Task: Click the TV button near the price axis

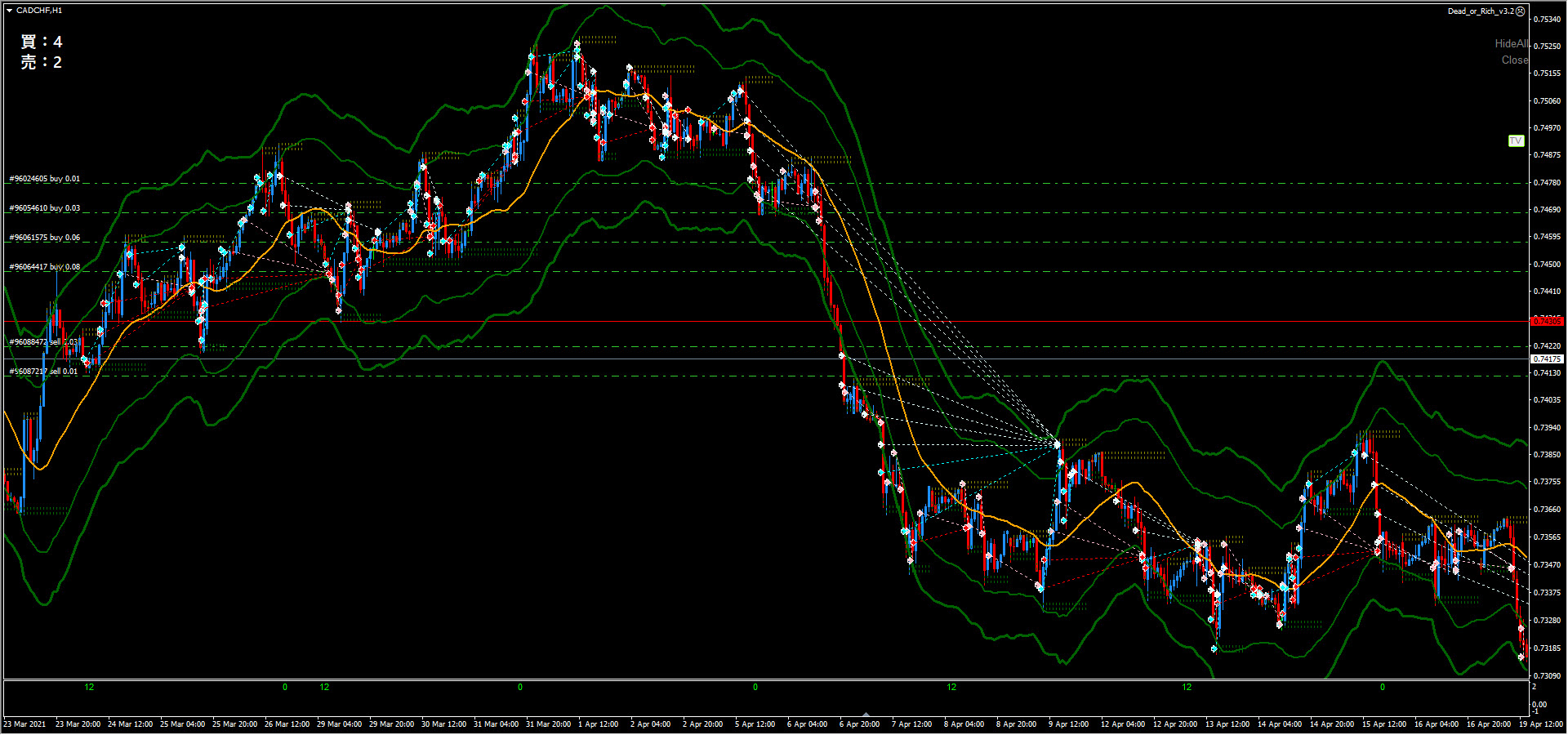Action: pyautogui.click(x=1516, y=141)
